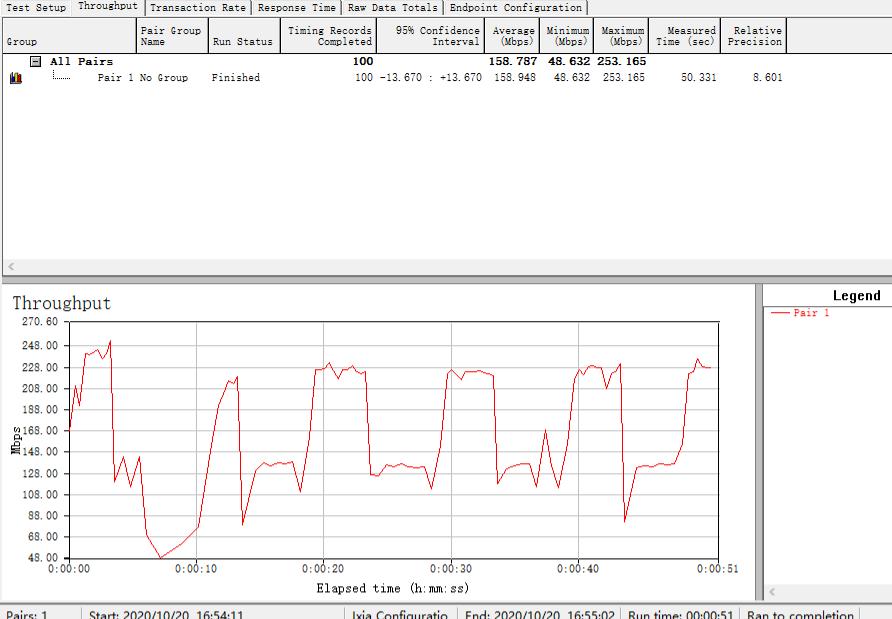Click the -13.670 : +13.670 confidence value
Image resolution: width=892 pixels, height=619 pixels.
(431, 77)
